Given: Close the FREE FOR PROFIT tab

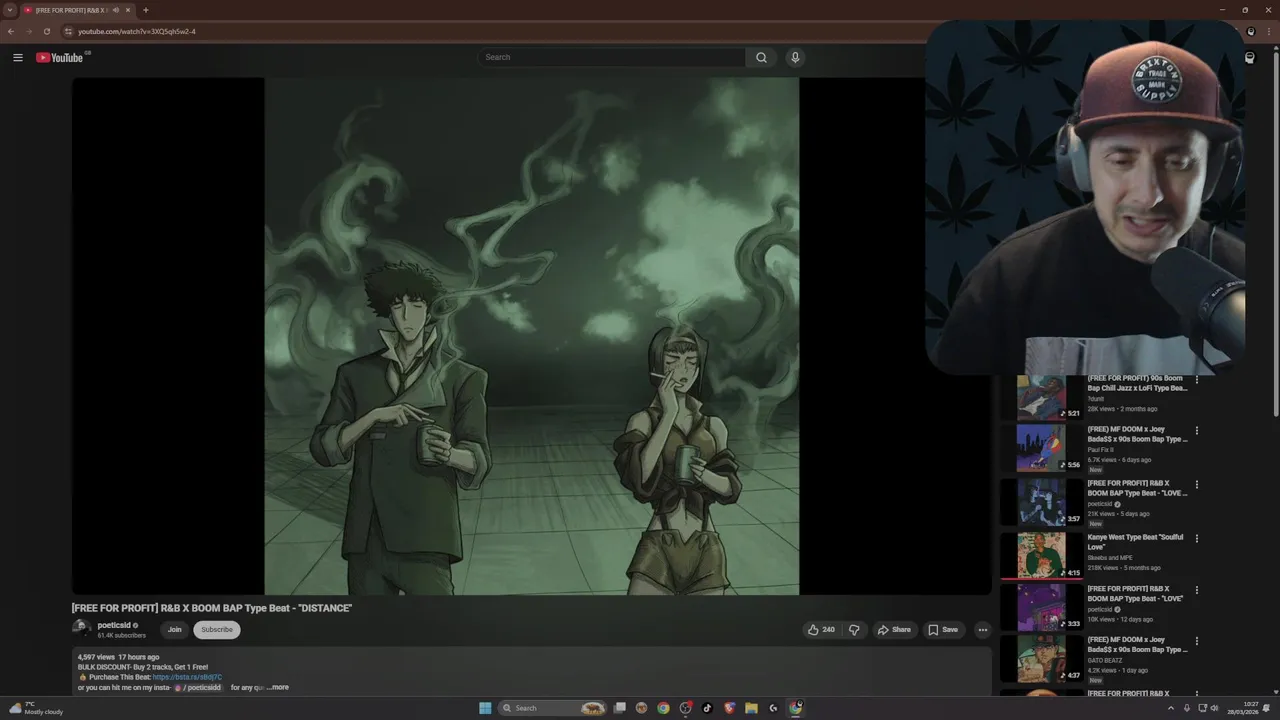Looking at the screenshot, I should point(128,10).
